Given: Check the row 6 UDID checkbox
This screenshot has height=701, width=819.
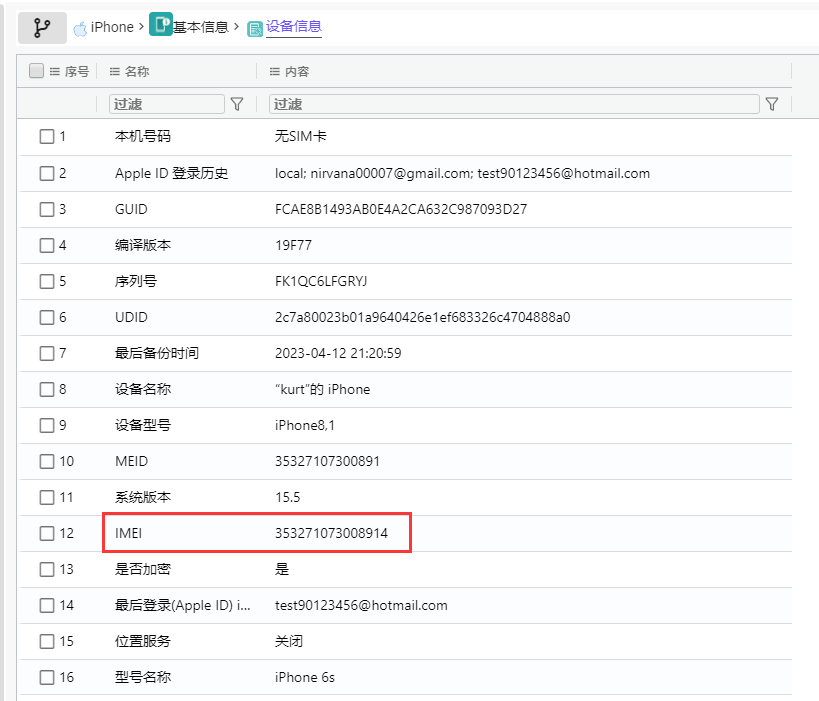Looking at the screenshot, I should [47, 318].
